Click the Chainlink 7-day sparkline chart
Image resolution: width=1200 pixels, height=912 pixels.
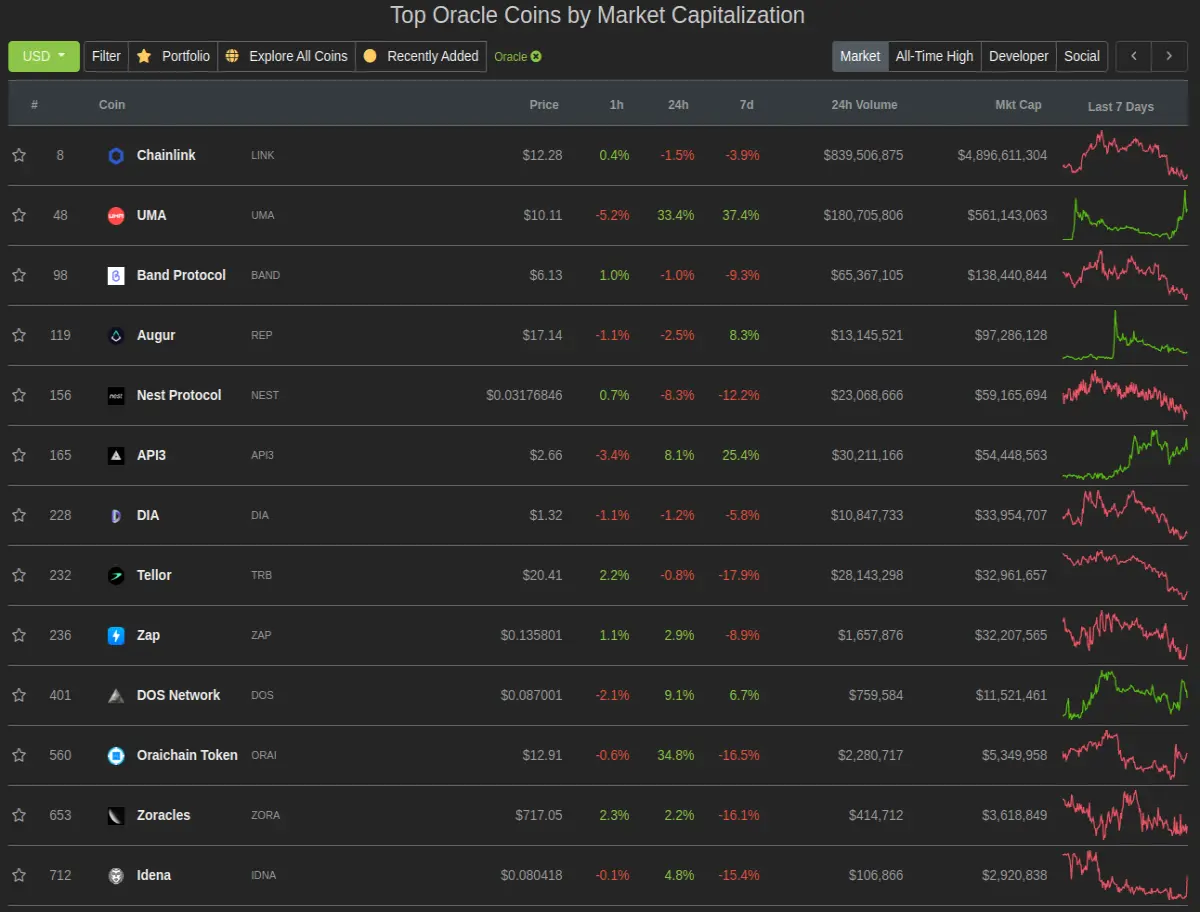(1125, 155)
